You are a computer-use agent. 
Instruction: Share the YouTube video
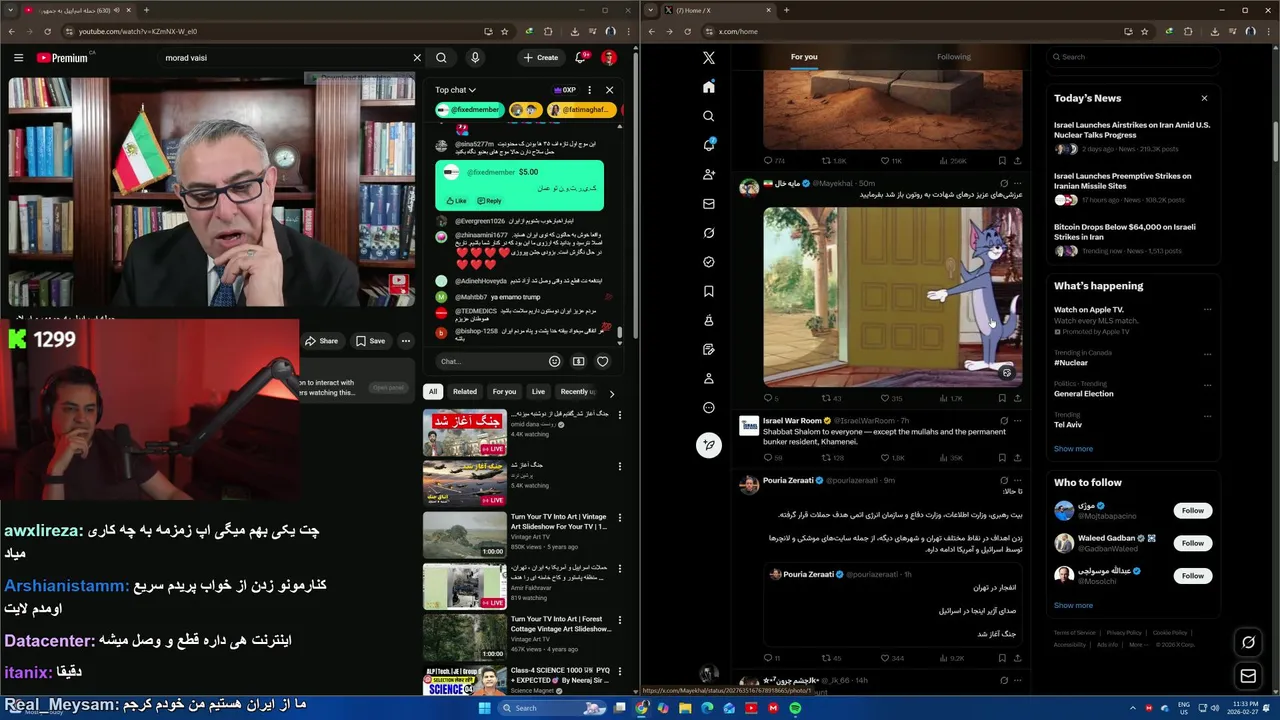point(321,341)
